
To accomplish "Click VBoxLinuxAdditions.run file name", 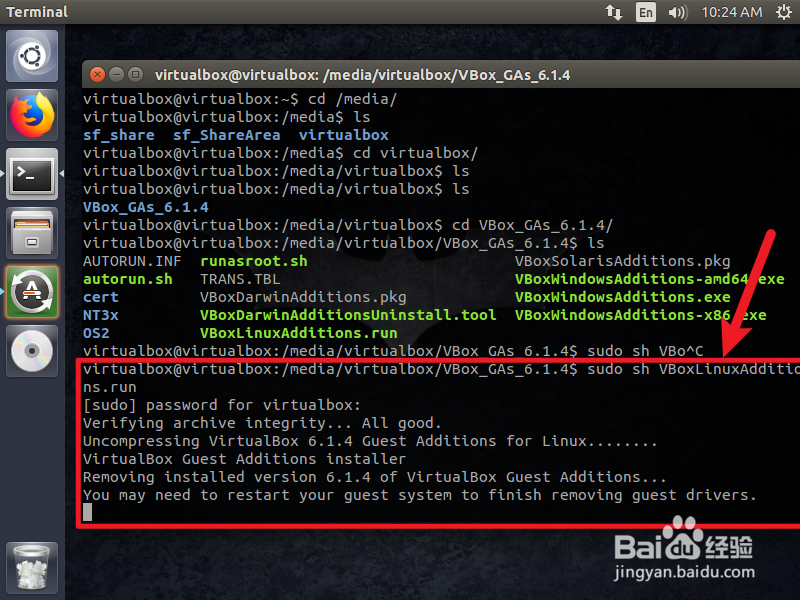I will point(298,333).
